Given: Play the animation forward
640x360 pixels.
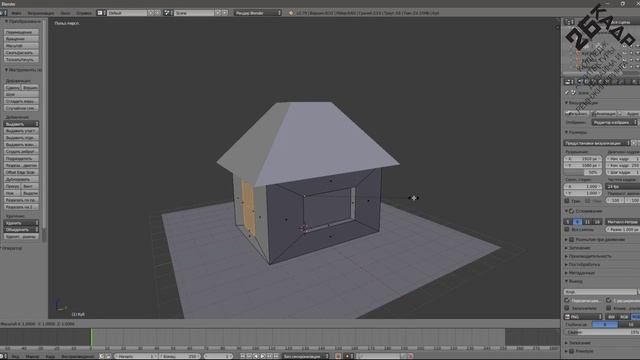Looking at the screenshot, I should tap(263, 356).
